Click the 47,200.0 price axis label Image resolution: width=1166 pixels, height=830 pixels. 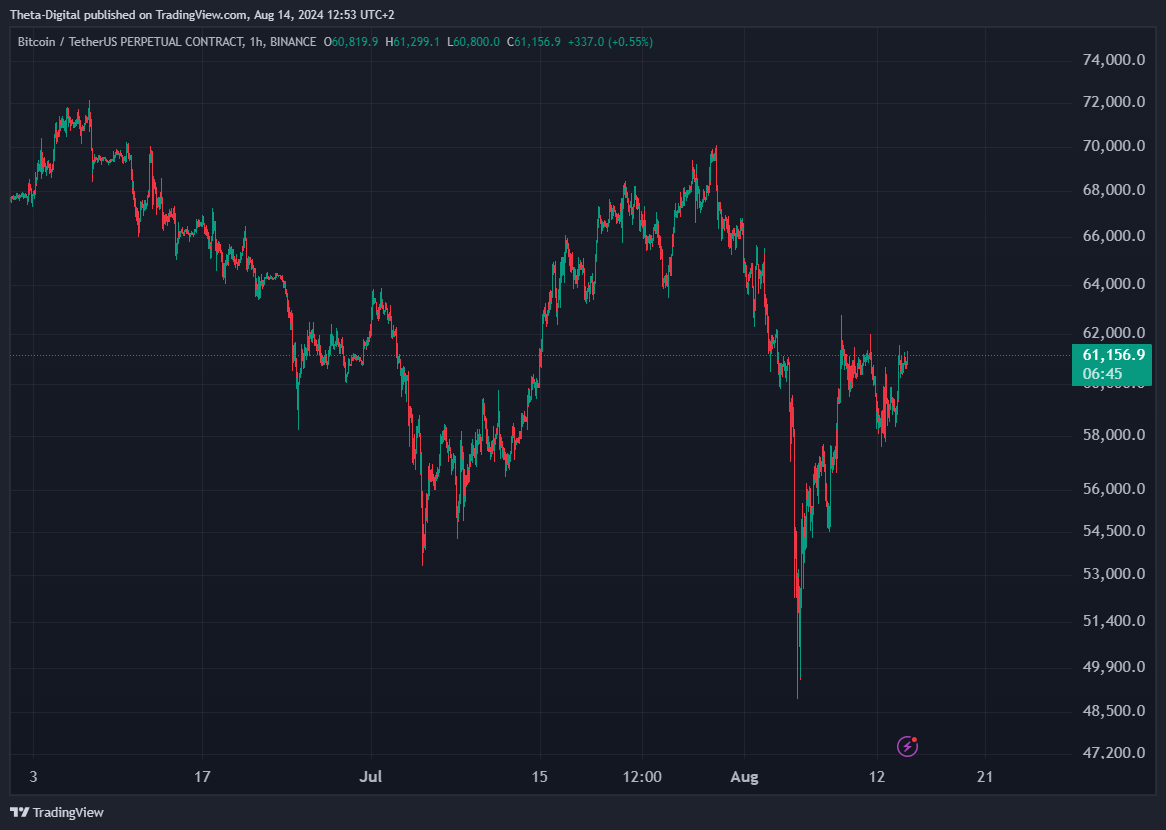click(1113, 753)
